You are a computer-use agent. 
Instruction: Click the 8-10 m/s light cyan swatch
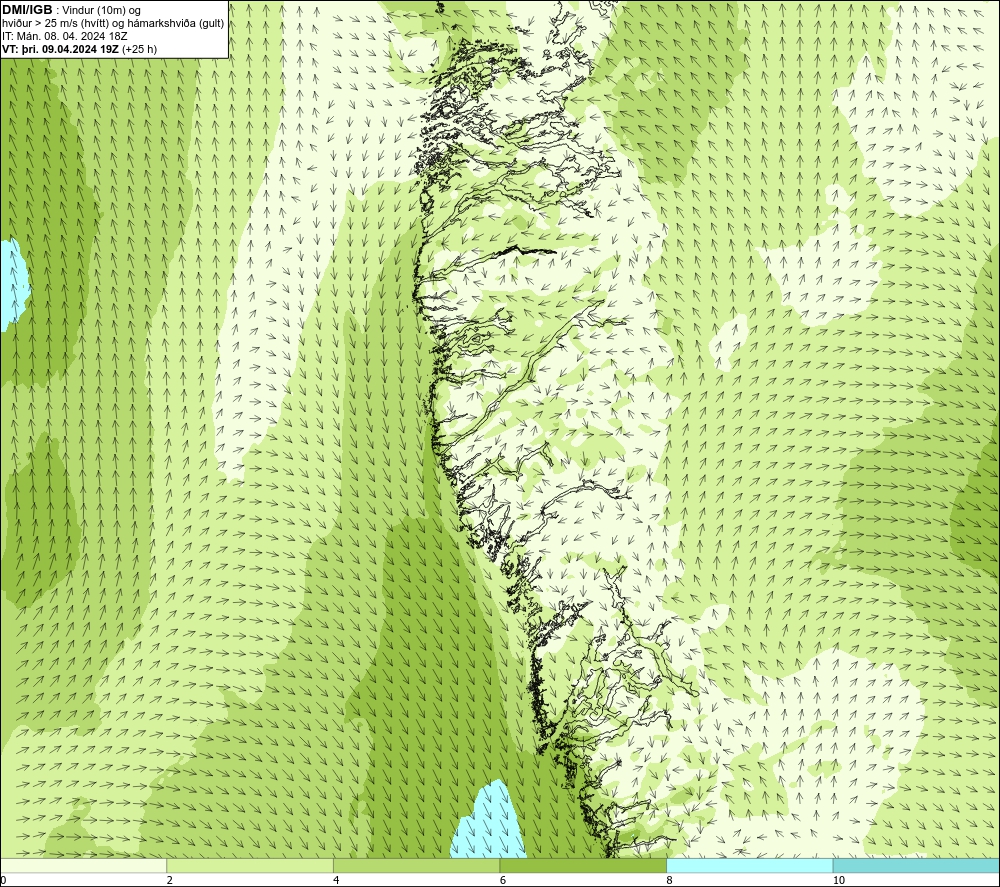749,865
